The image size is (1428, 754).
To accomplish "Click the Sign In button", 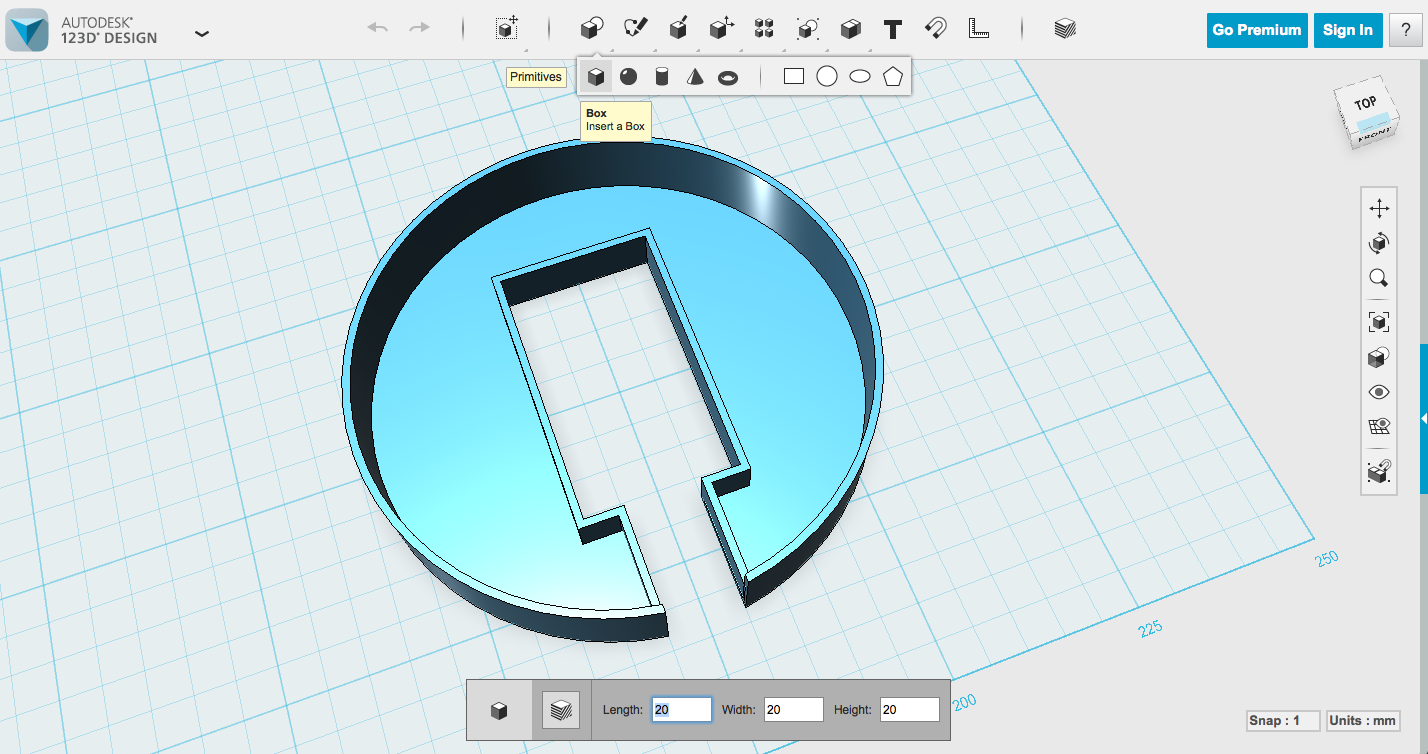I will point(1347,30).
